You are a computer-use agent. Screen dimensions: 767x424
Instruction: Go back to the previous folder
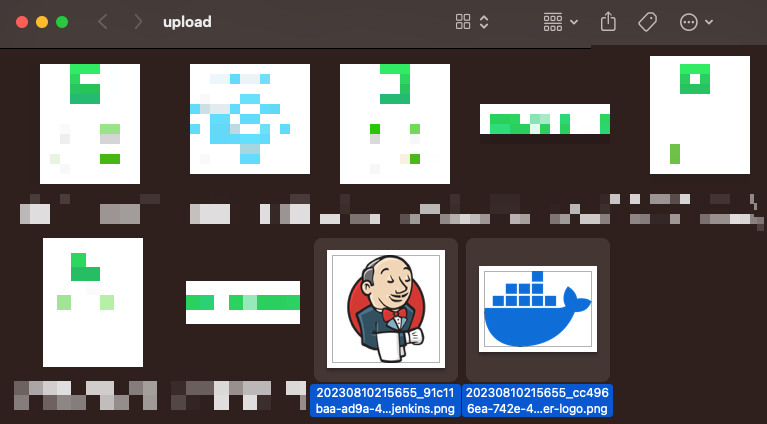pos(103,22)
